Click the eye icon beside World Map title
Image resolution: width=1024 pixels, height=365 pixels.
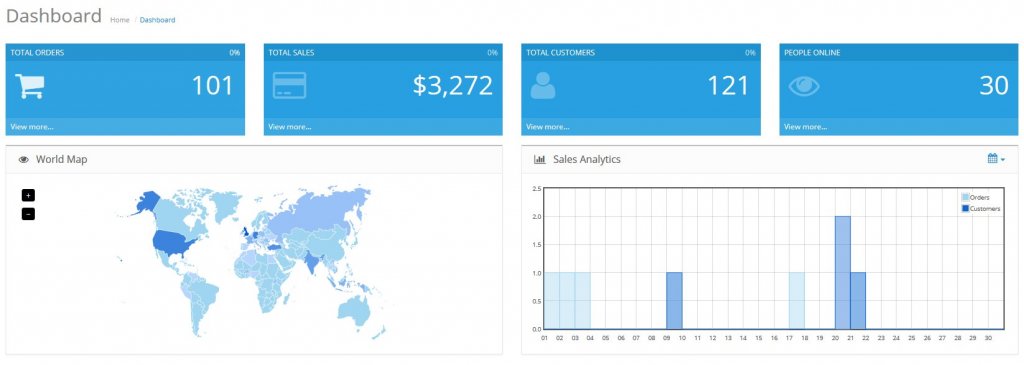tap(24, 159)
